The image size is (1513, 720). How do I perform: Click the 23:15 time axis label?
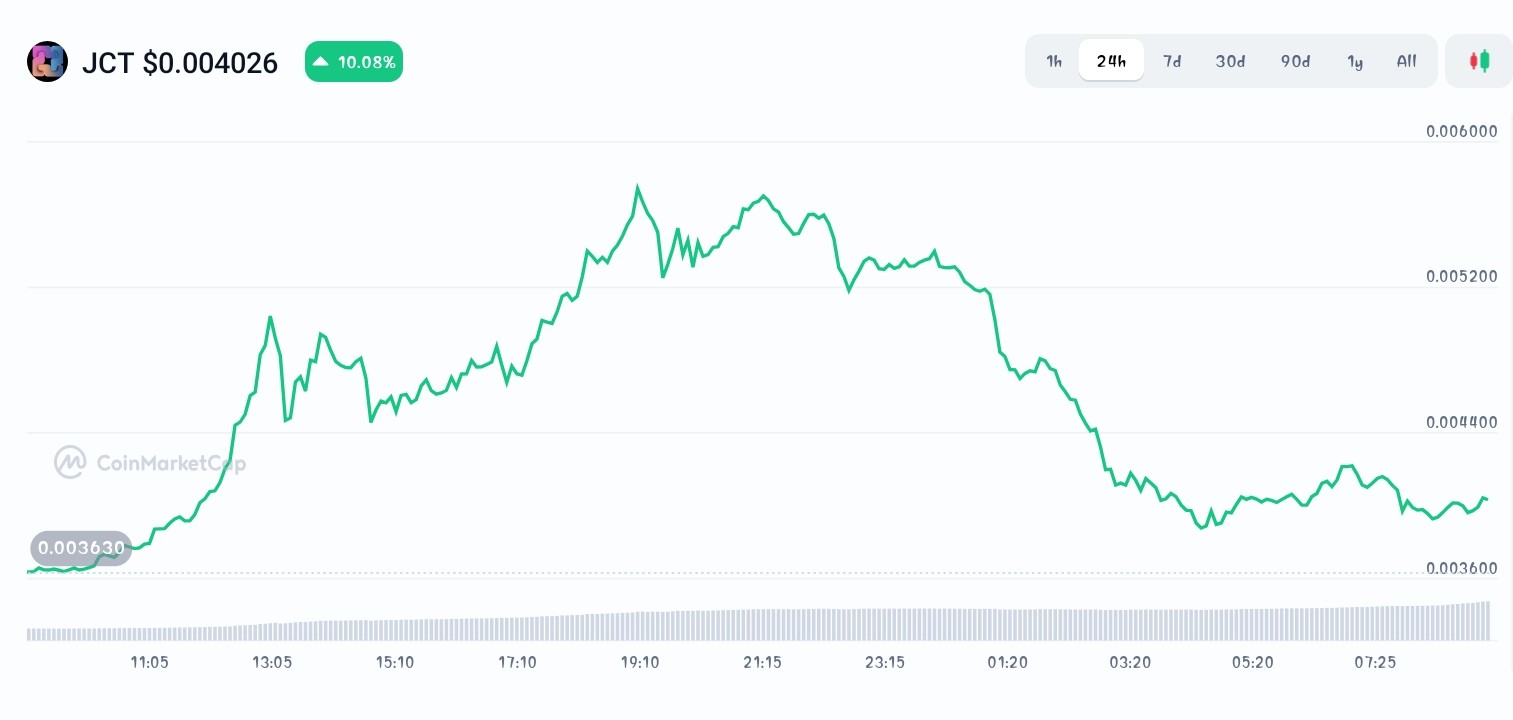pyautogui.click(x=885, y=662)
